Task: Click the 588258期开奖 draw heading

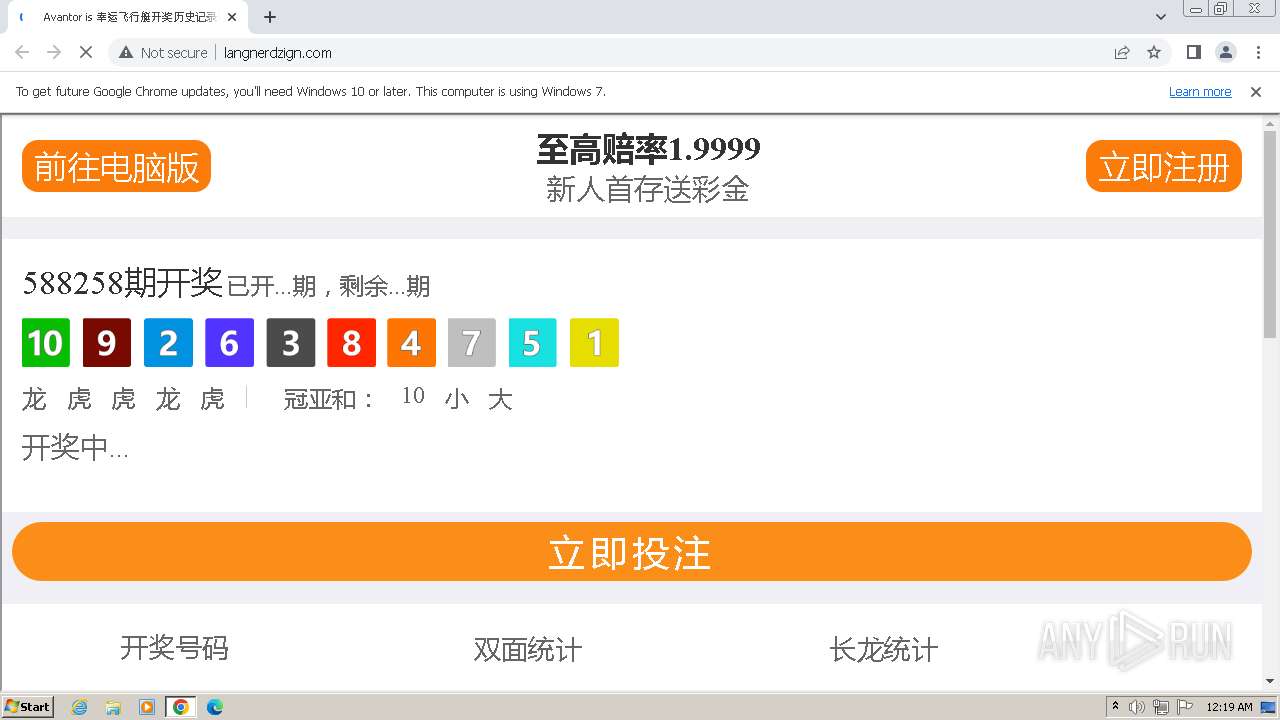Action: (122, 283)
